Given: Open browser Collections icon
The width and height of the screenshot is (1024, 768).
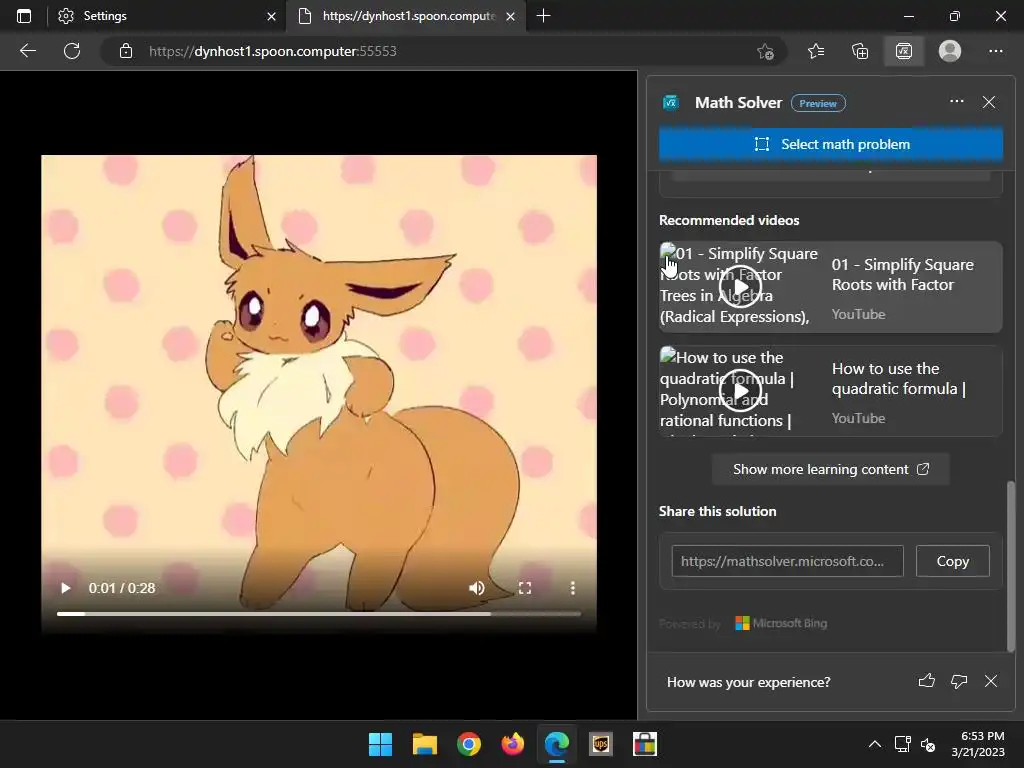Looking at the screenshot, I should coord(860,51).
